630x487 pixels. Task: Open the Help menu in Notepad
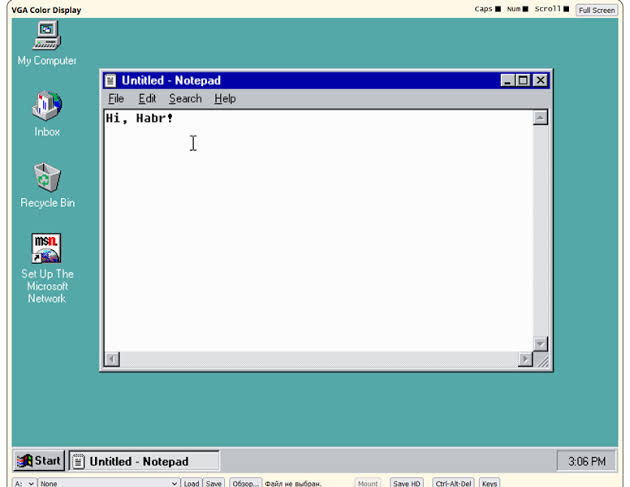click(225, 99)
